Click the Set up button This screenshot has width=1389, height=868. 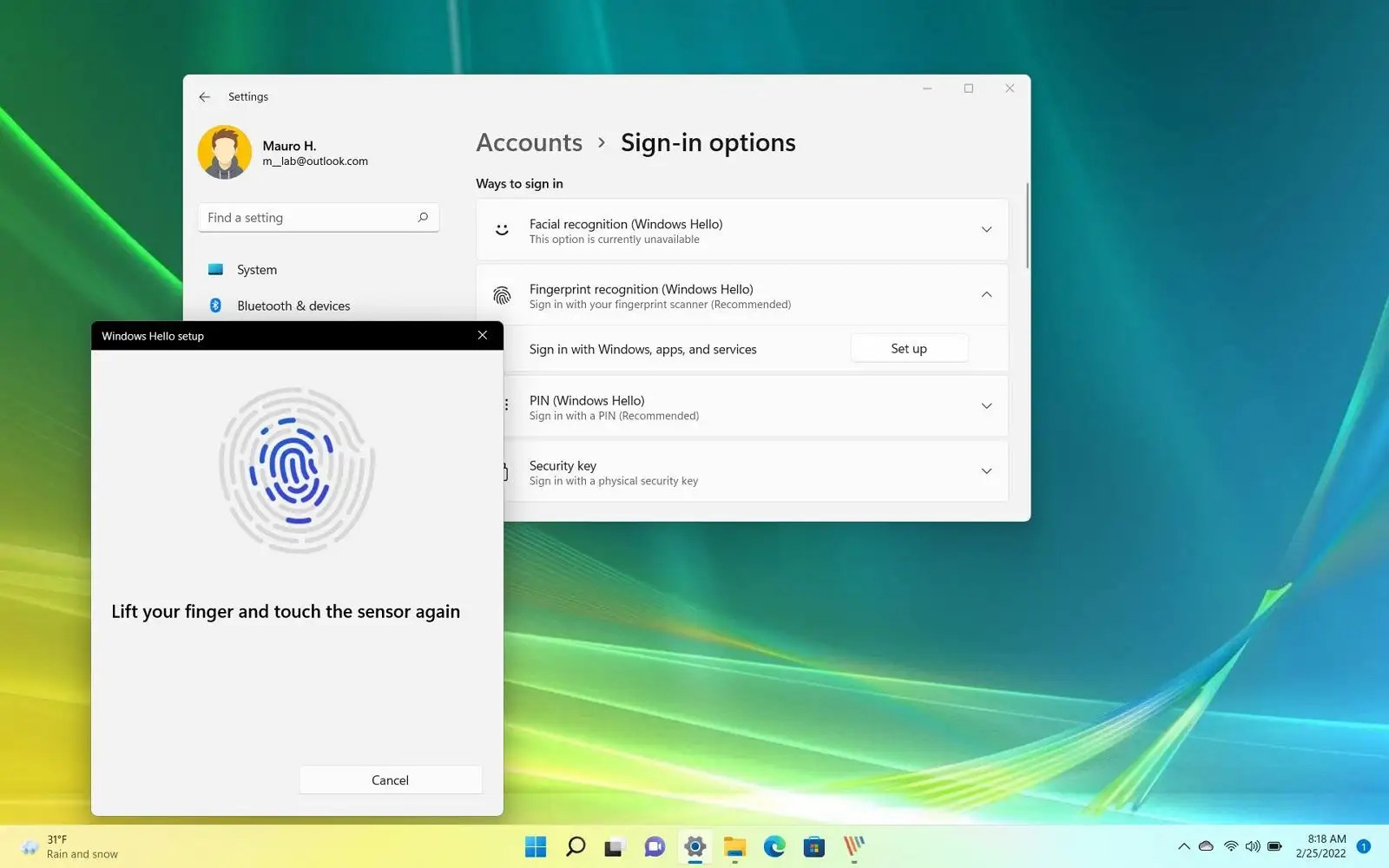tap(908, 347)
